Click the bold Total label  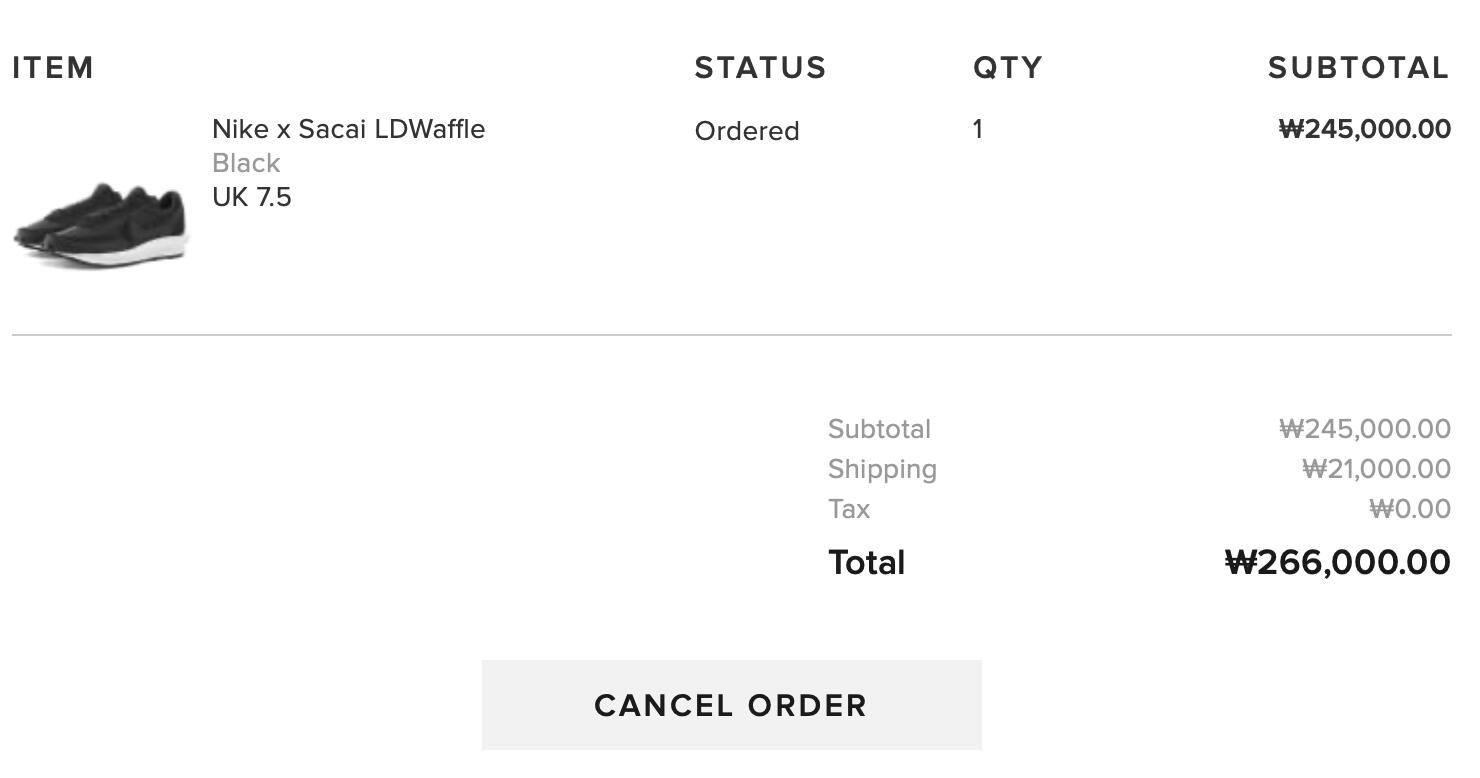click(866, 563)
